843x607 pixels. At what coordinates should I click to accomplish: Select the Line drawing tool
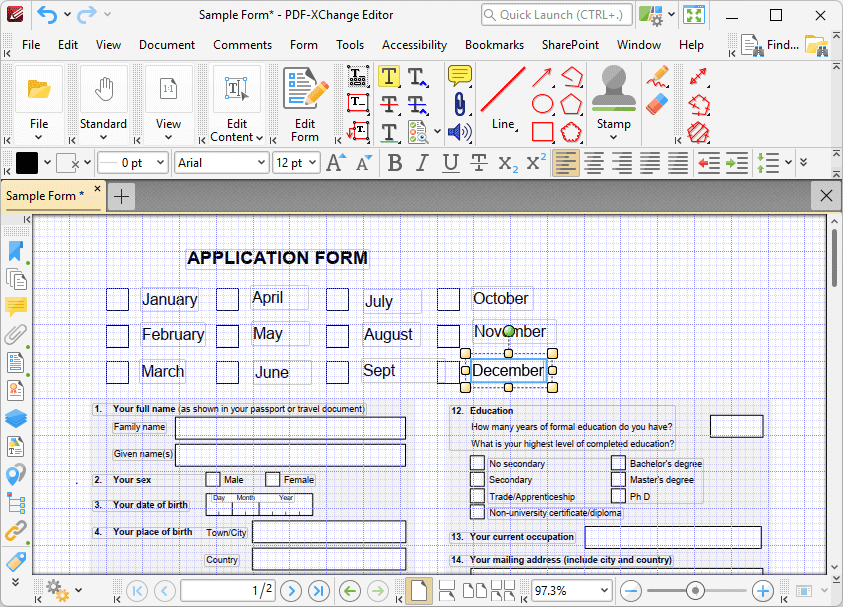pyautogui.click(x=503, y=99)
